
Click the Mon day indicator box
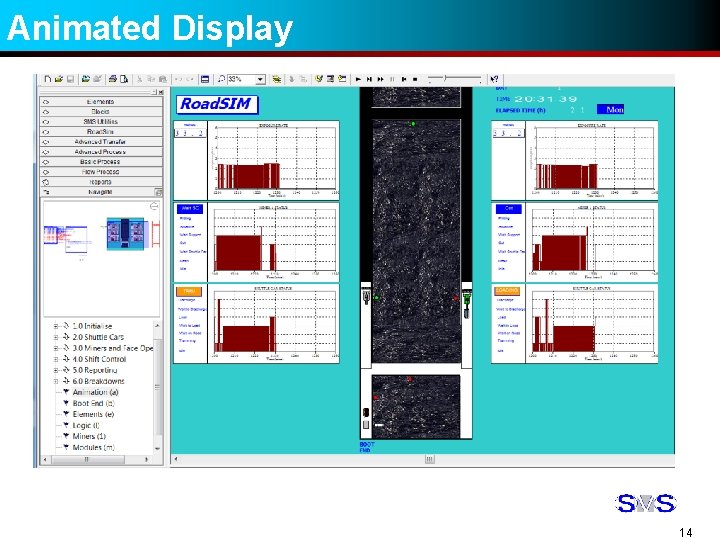[x=611, y=110]
